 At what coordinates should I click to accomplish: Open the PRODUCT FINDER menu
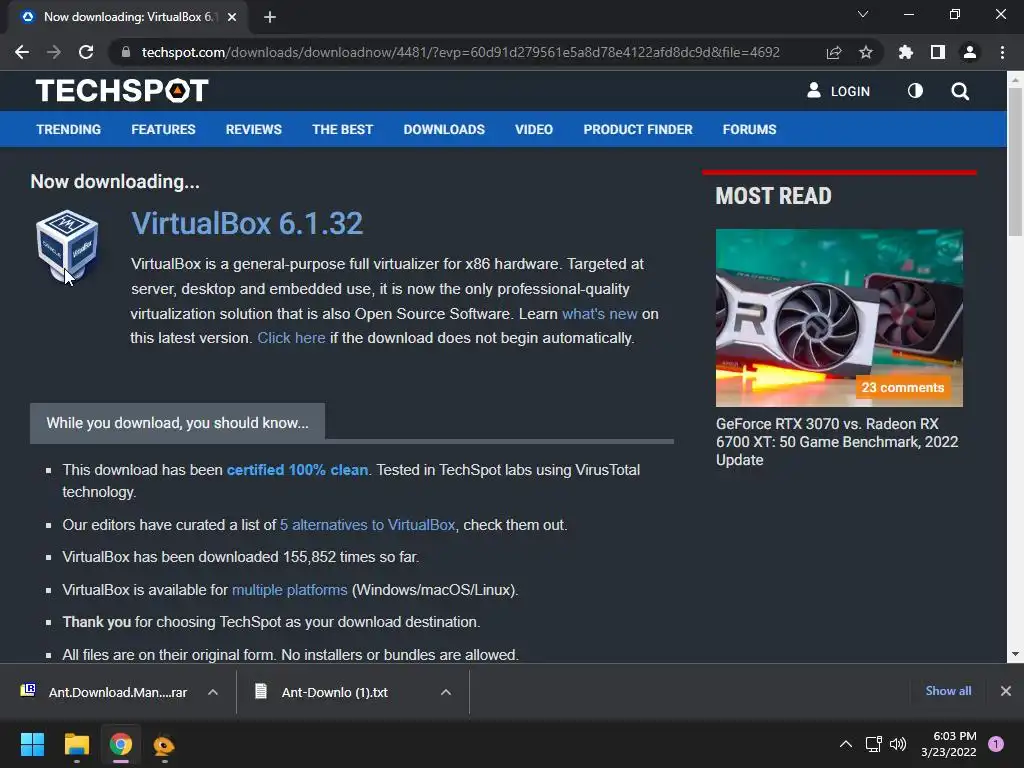[638, 129]
